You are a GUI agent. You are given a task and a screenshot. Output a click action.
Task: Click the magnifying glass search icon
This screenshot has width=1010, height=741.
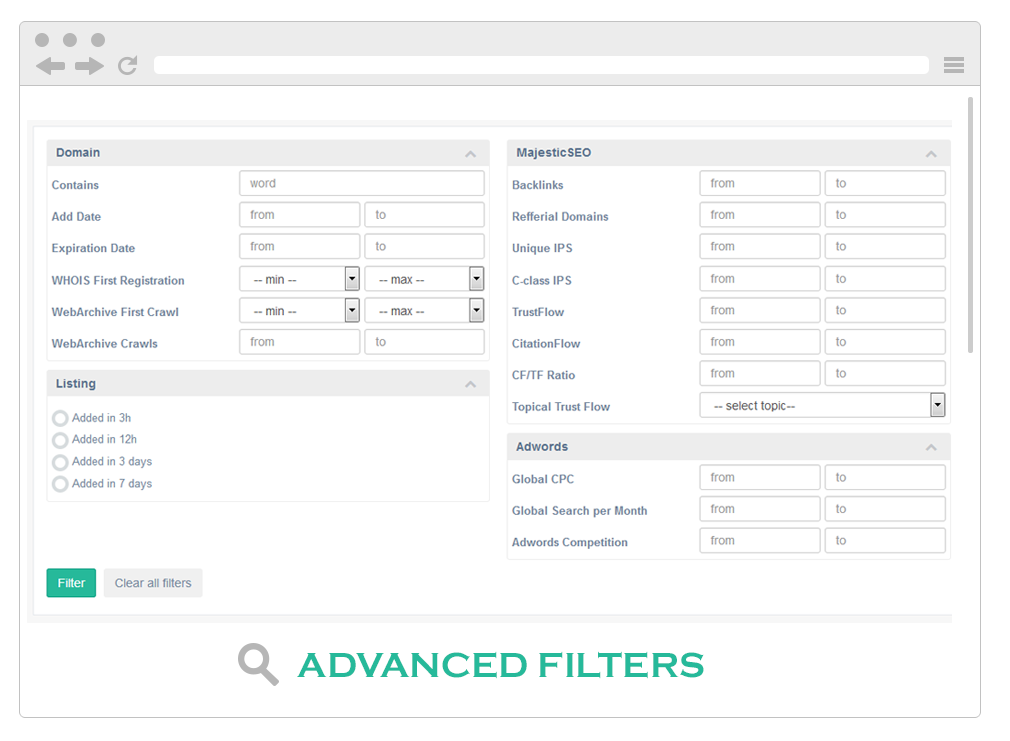258,664
